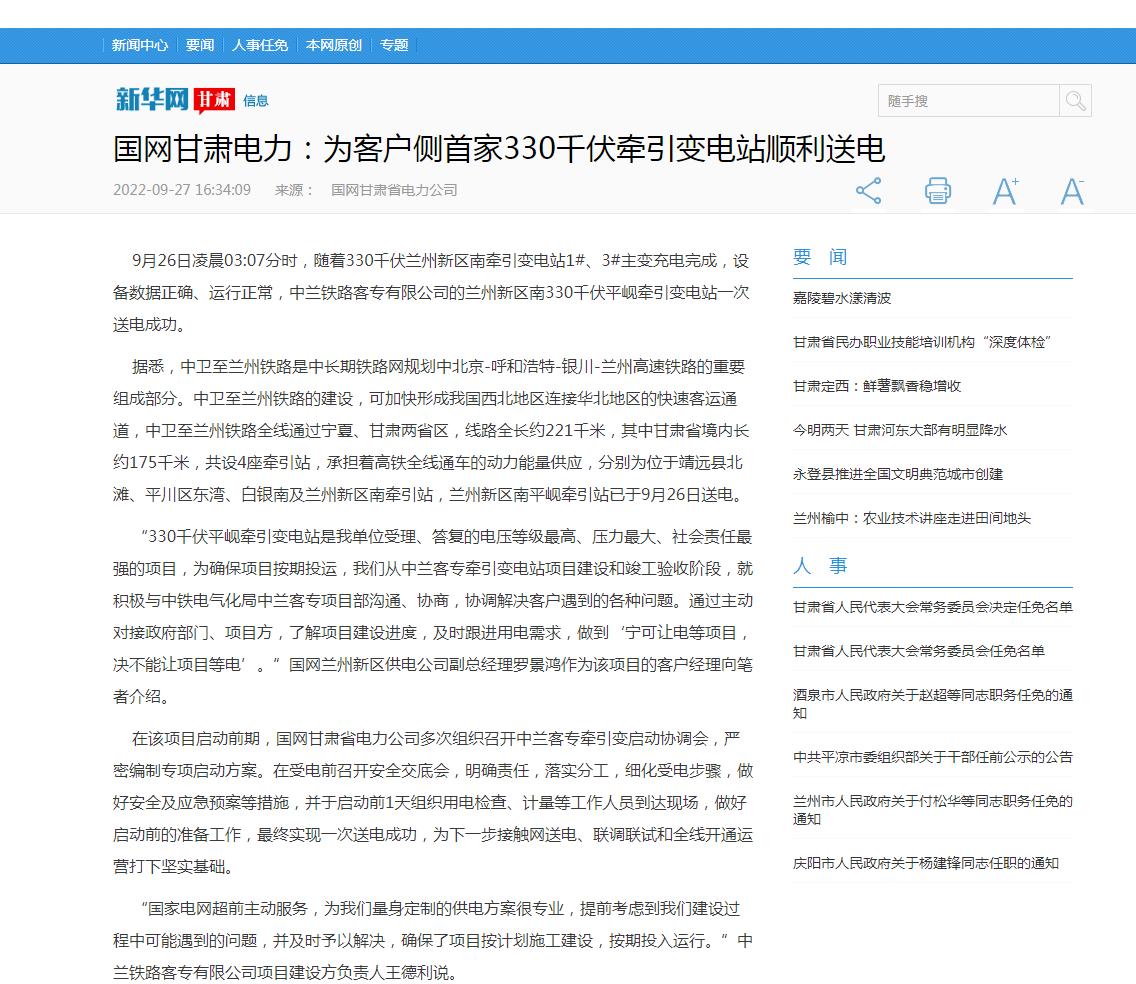Open 庆阳市人民政府关于杨建锋同志任职的通知
This screenshot has height=984, width=1136.
[926, 863]
